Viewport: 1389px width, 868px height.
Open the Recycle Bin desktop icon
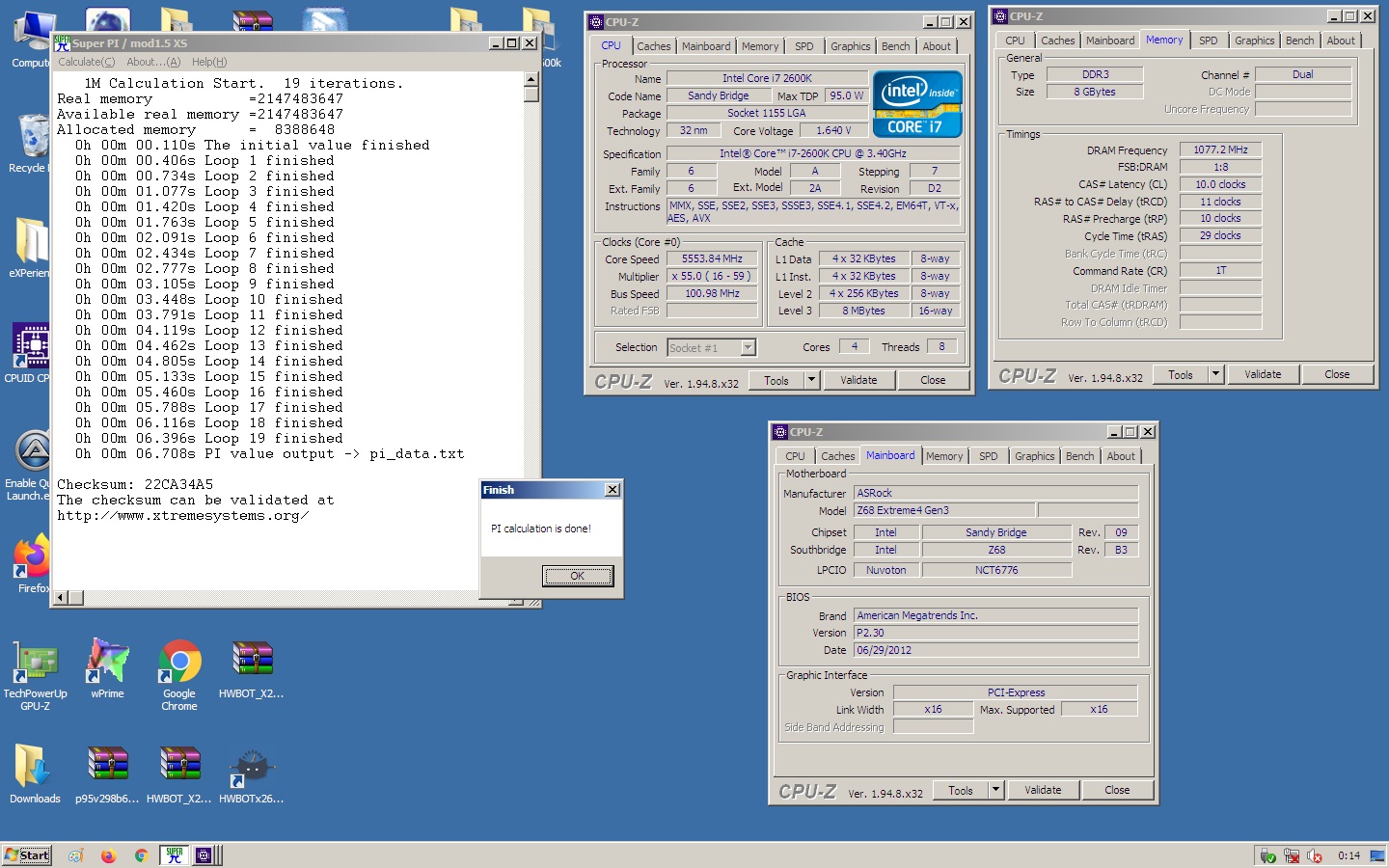[29, 143]
